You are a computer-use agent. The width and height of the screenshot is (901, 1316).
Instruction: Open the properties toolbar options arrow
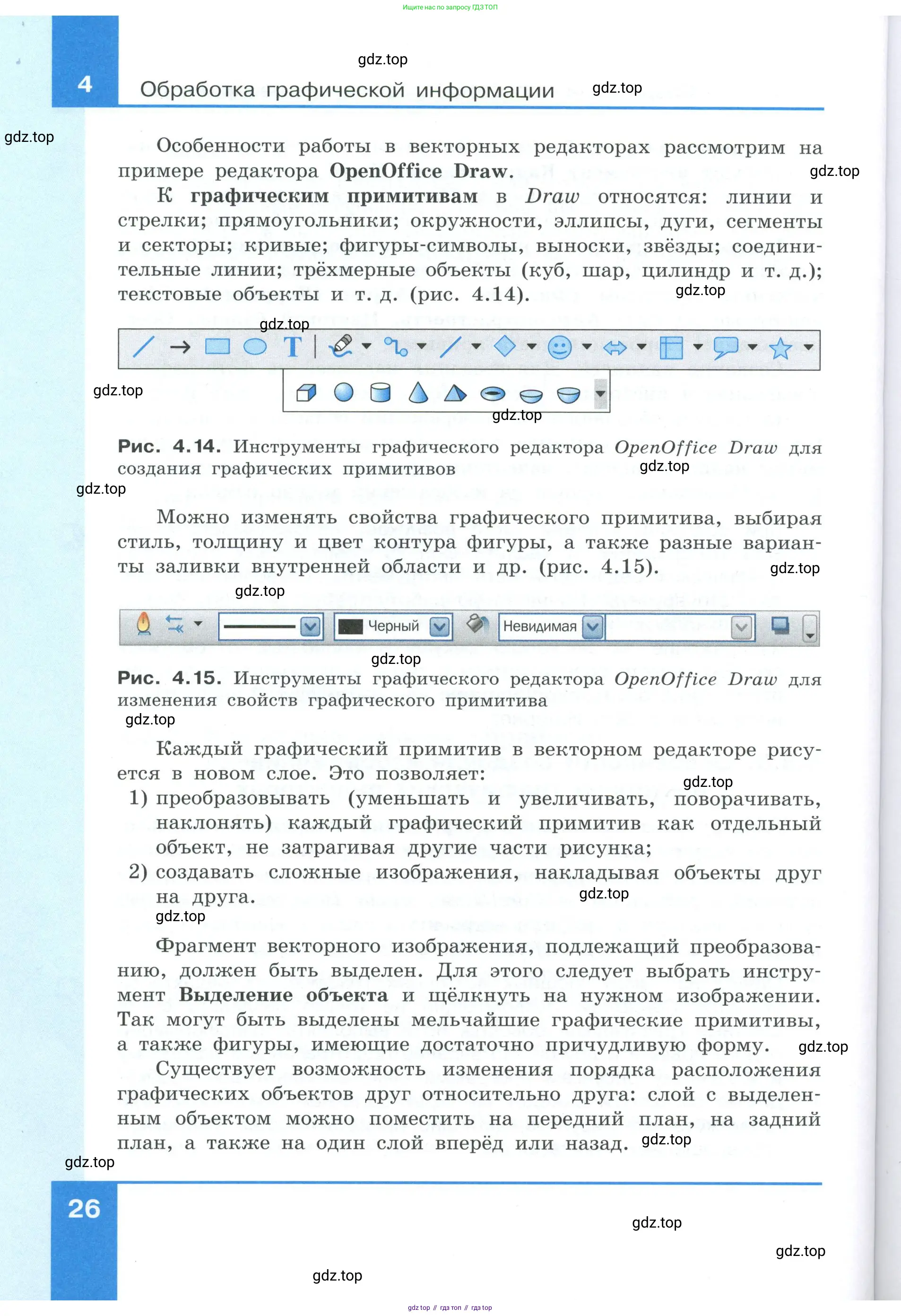[810, 628]
